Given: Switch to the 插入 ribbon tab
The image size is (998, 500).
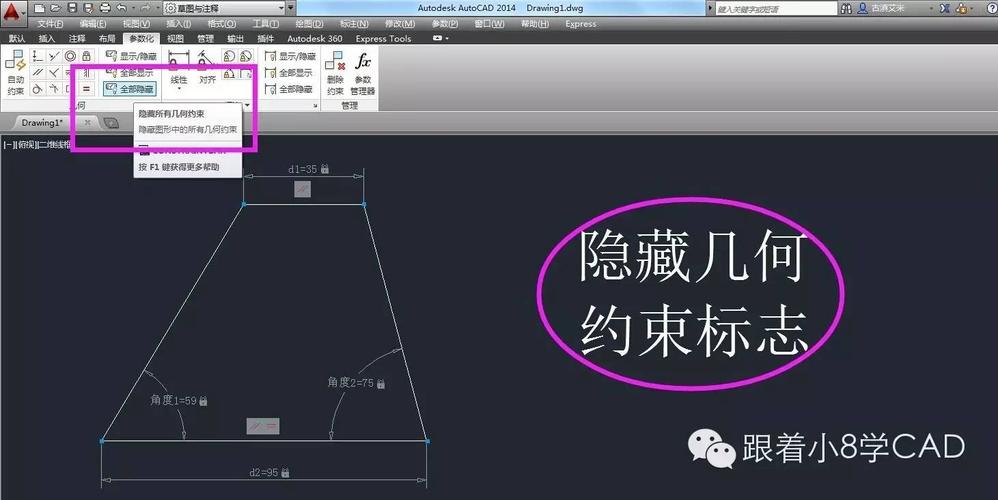Looking at the screenshot, I should point(47,39).
